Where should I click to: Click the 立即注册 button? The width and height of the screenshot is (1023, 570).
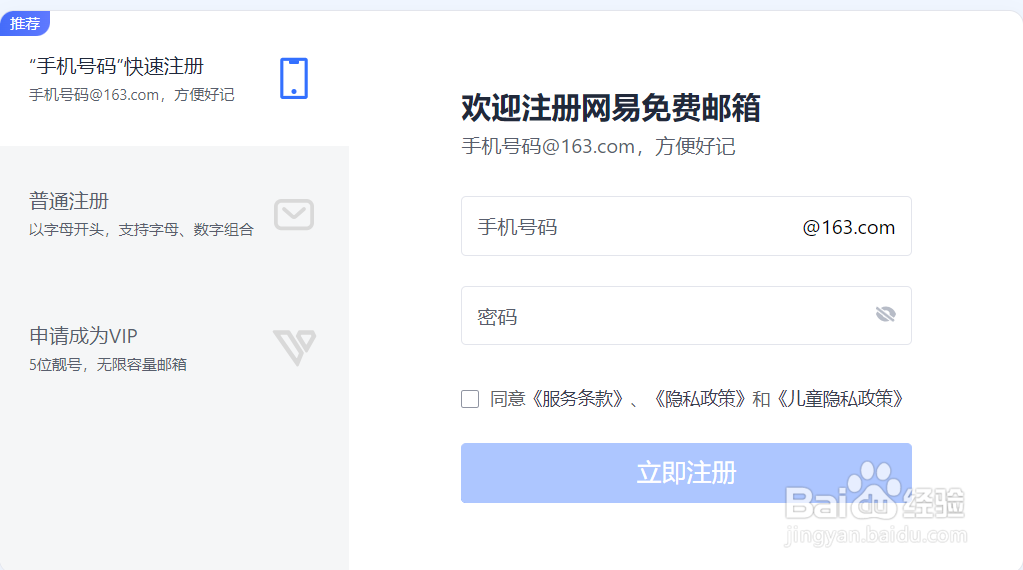(x=686, y=473)
